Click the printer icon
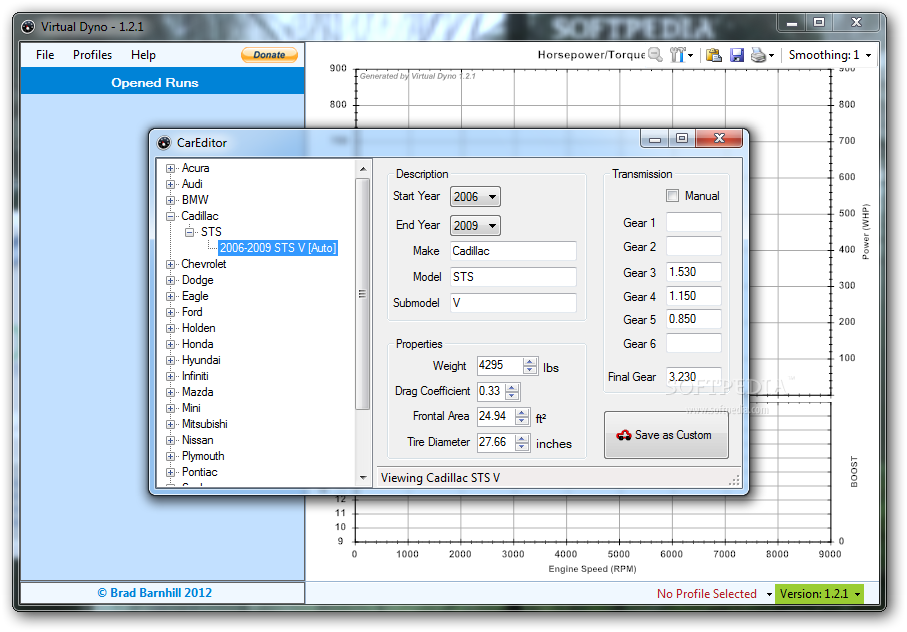 758,55
